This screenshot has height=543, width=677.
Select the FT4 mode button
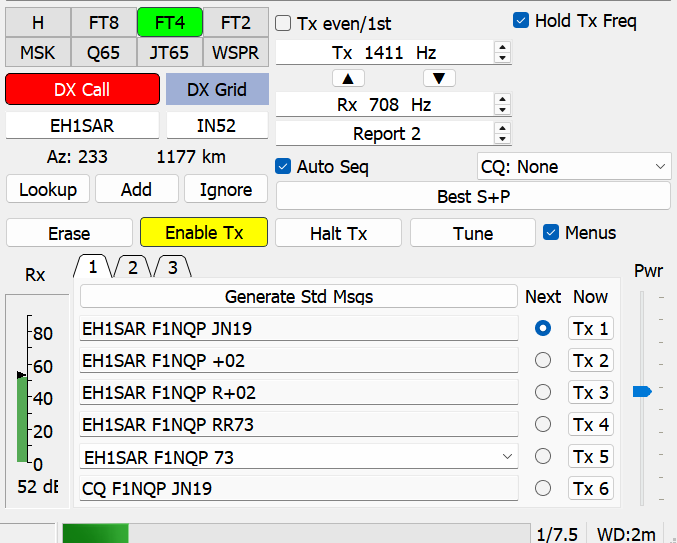(x=170, y=22)
